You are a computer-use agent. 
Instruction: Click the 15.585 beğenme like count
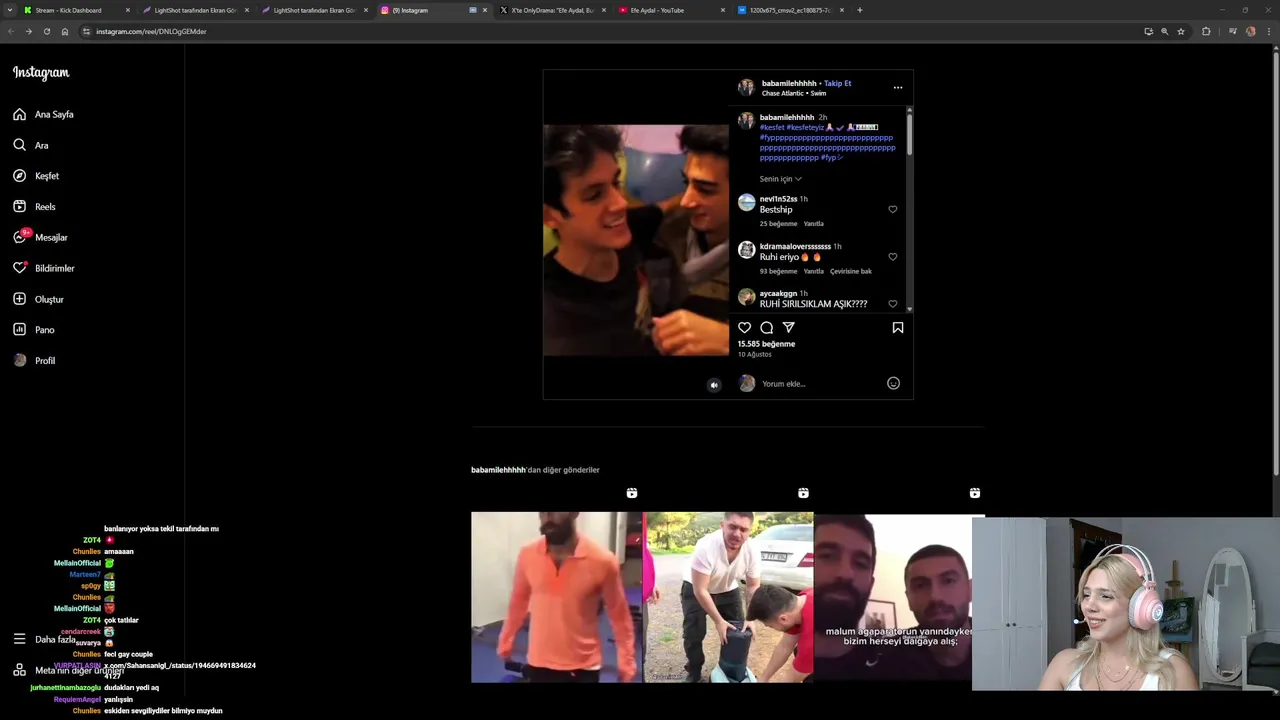(766, 344)
